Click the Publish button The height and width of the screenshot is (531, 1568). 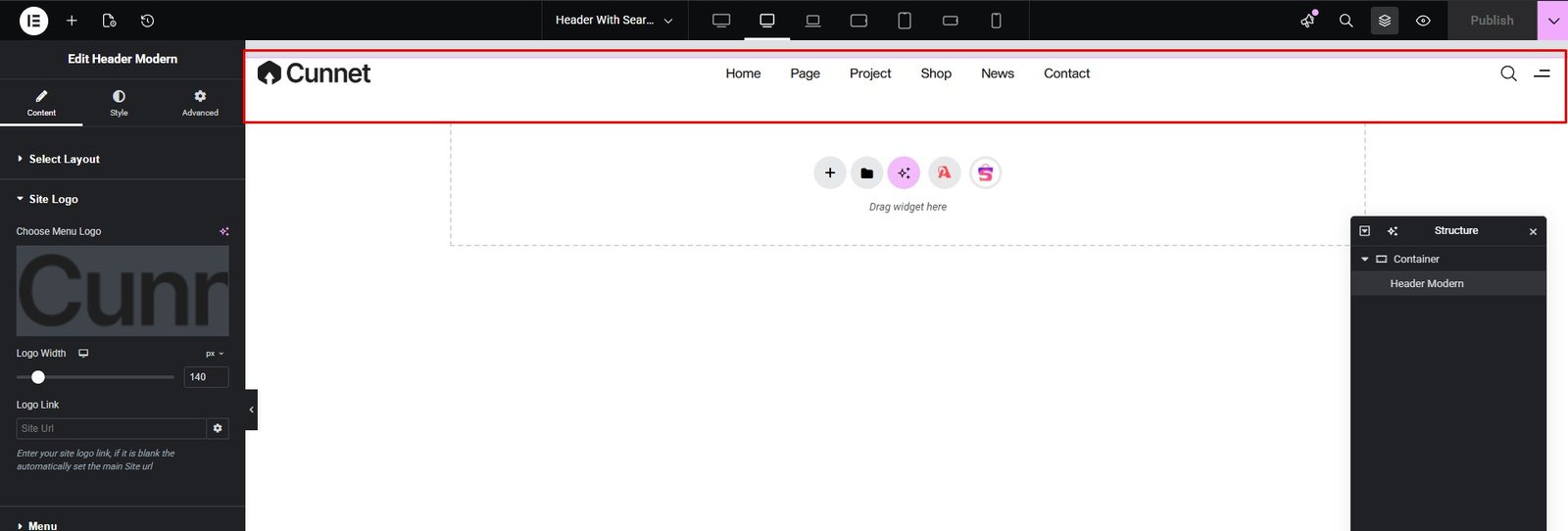1492,21
